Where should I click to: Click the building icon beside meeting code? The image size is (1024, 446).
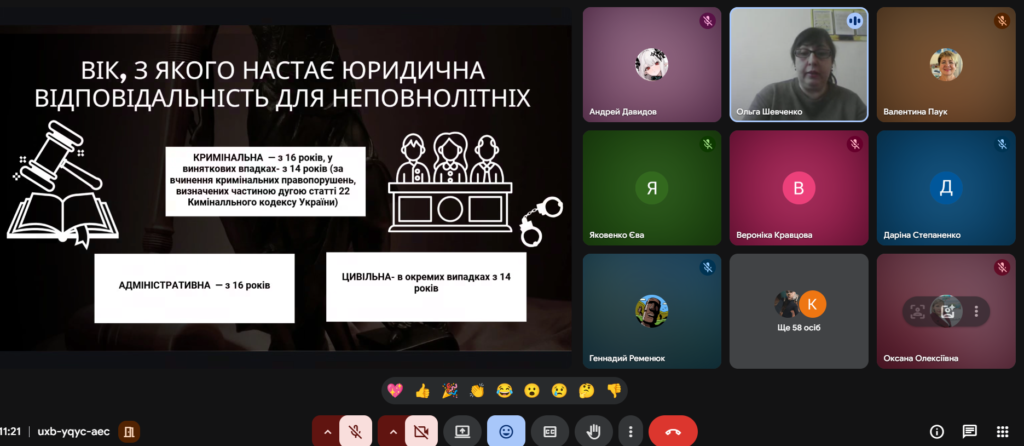[x=129, y=431]
